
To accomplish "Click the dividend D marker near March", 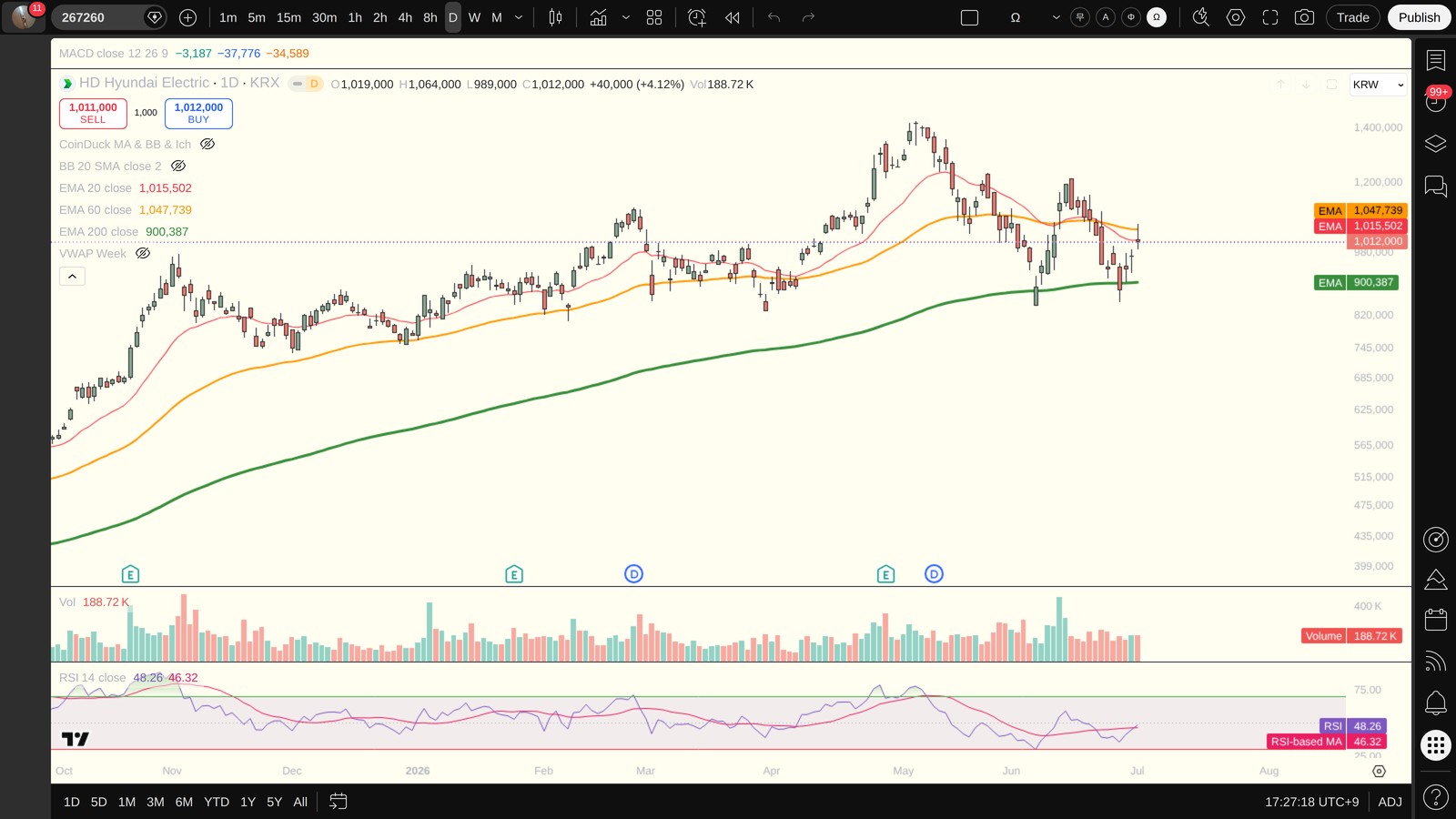I will (634, 574).
